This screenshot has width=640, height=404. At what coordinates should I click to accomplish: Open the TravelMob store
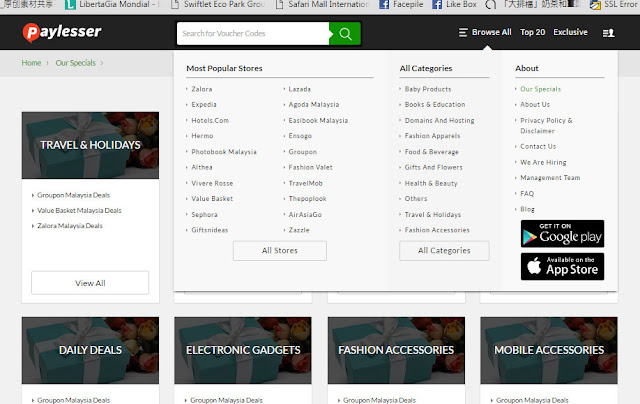(305, 183)
